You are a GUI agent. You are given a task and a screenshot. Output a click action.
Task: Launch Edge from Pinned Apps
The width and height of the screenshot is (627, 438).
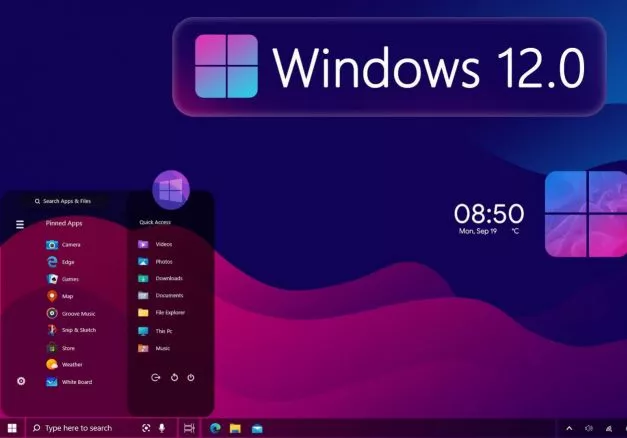point(52,262)
